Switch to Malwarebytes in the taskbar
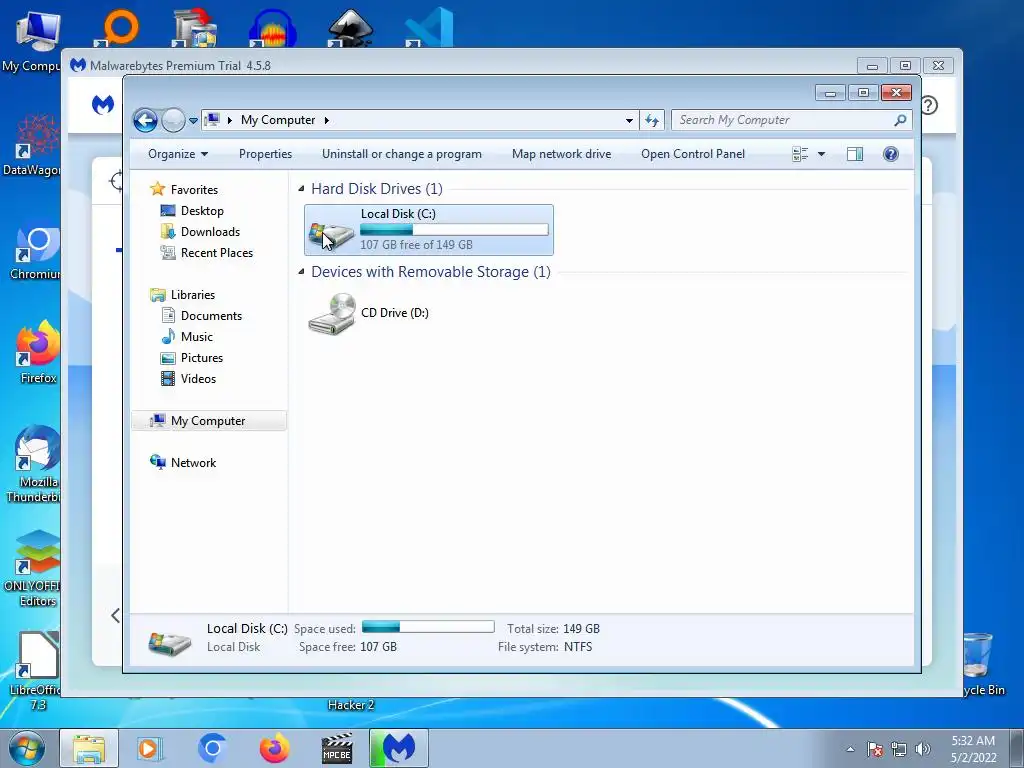 (399, 749)
